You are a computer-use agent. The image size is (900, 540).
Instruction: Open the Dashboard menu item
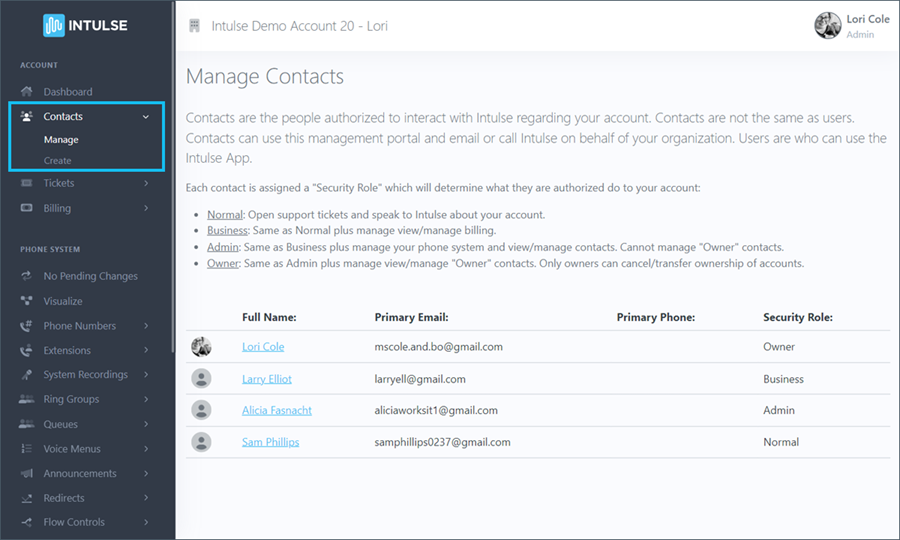tap(68, 92)
